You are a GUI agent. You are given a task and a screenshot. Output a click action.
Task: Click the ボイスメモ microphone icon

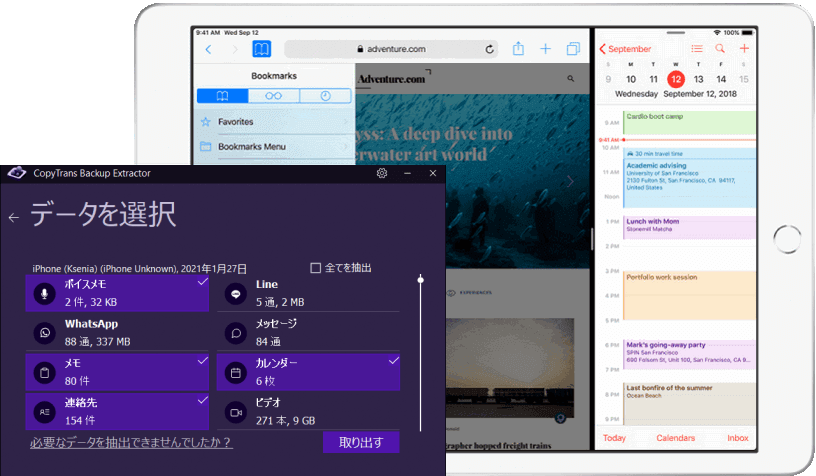pos(45,293)
